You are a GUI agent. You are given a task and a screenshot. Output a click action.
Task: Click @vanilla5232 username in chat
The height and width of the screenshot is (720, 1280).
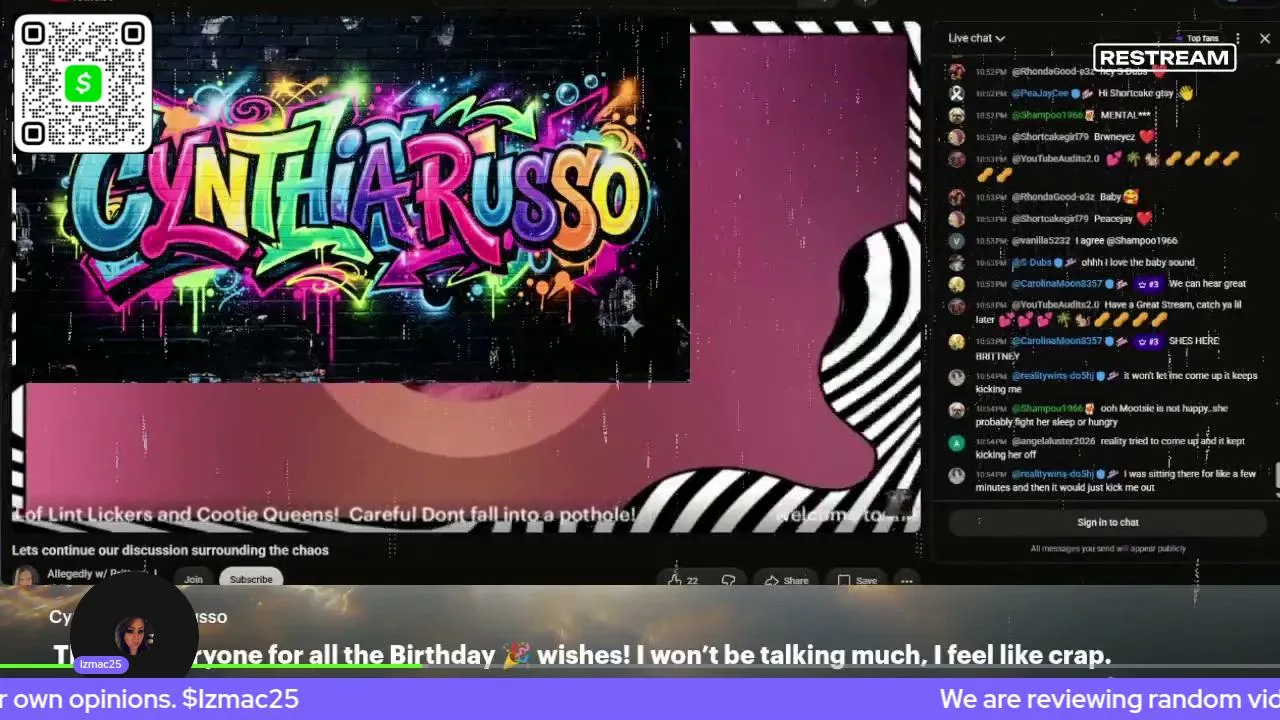click(1041, 241)
